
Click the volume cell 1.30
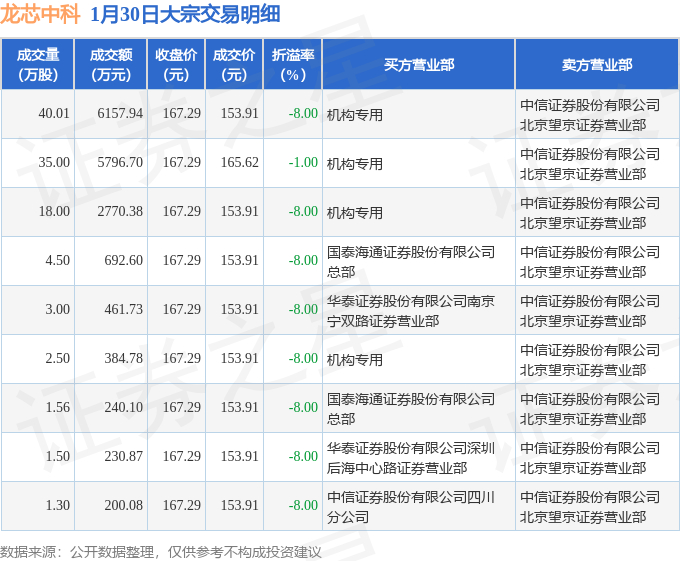point(57,506)
